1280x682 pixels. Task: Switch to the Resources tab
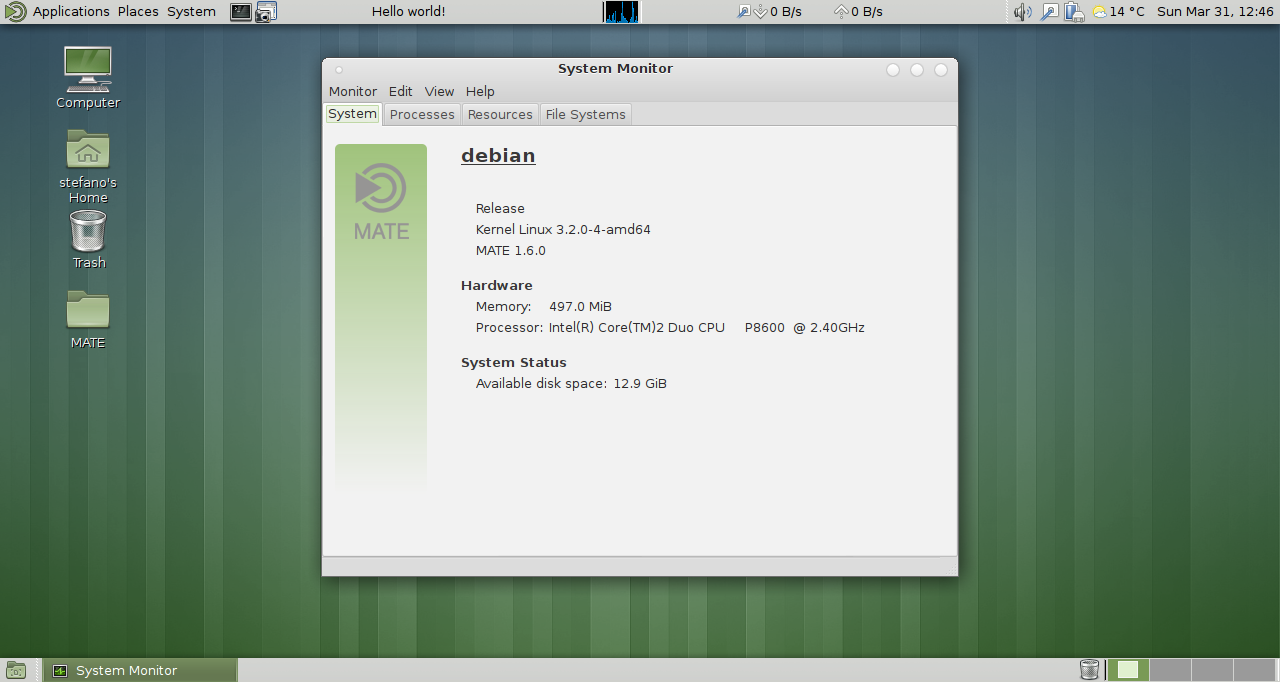pyautogui.click(x=500, y=114)
